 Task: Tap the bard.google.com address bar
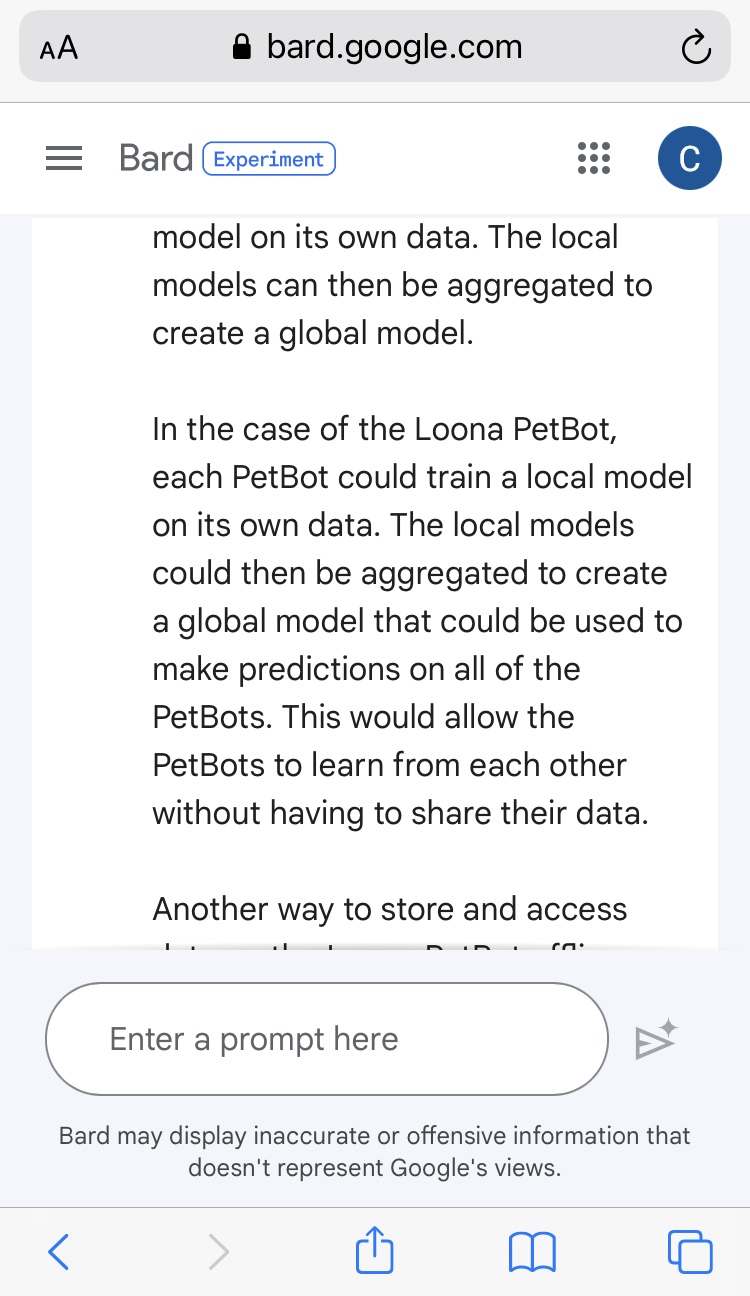393,47
